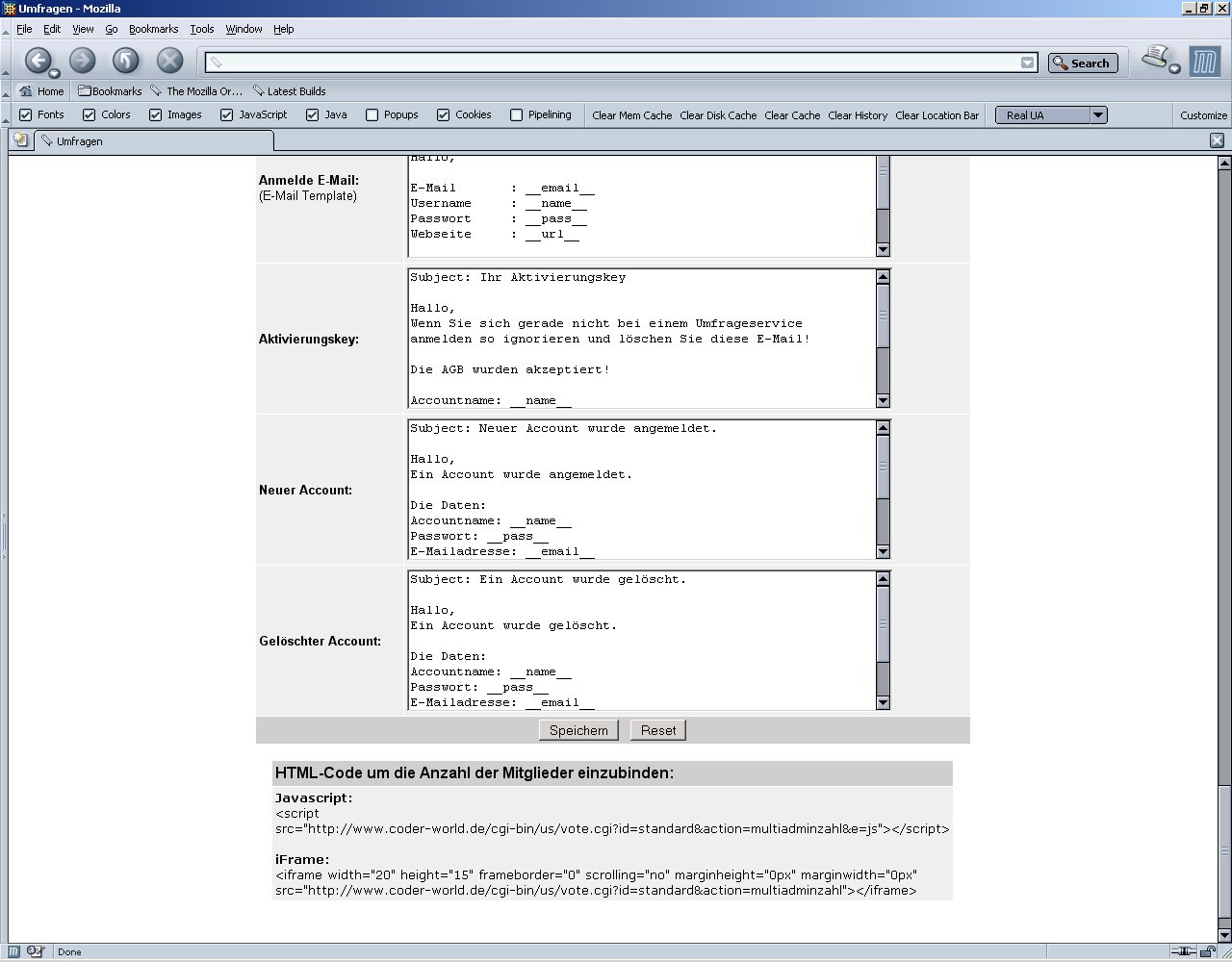Close the current tab with X
This screenshot has height=962, width=1232.
[x=1217, y=140]
